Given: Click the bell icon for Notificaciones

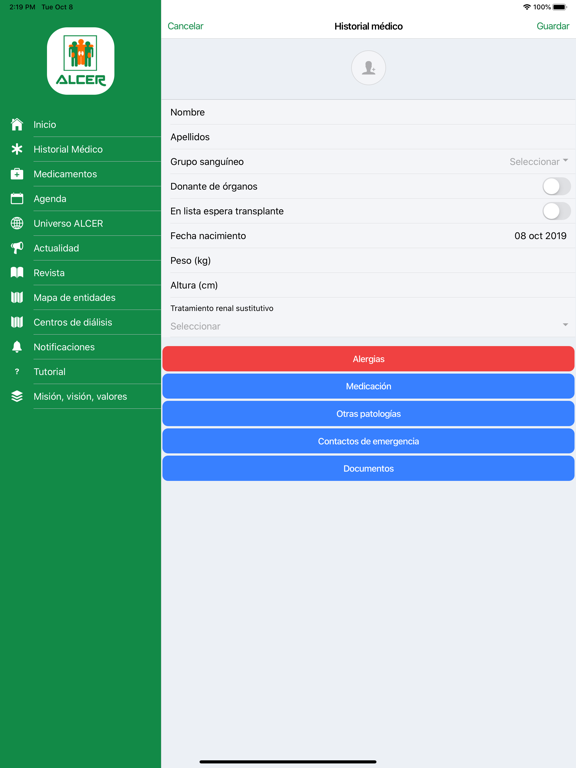Looking at the screenshot, I should tap(17, 347).
